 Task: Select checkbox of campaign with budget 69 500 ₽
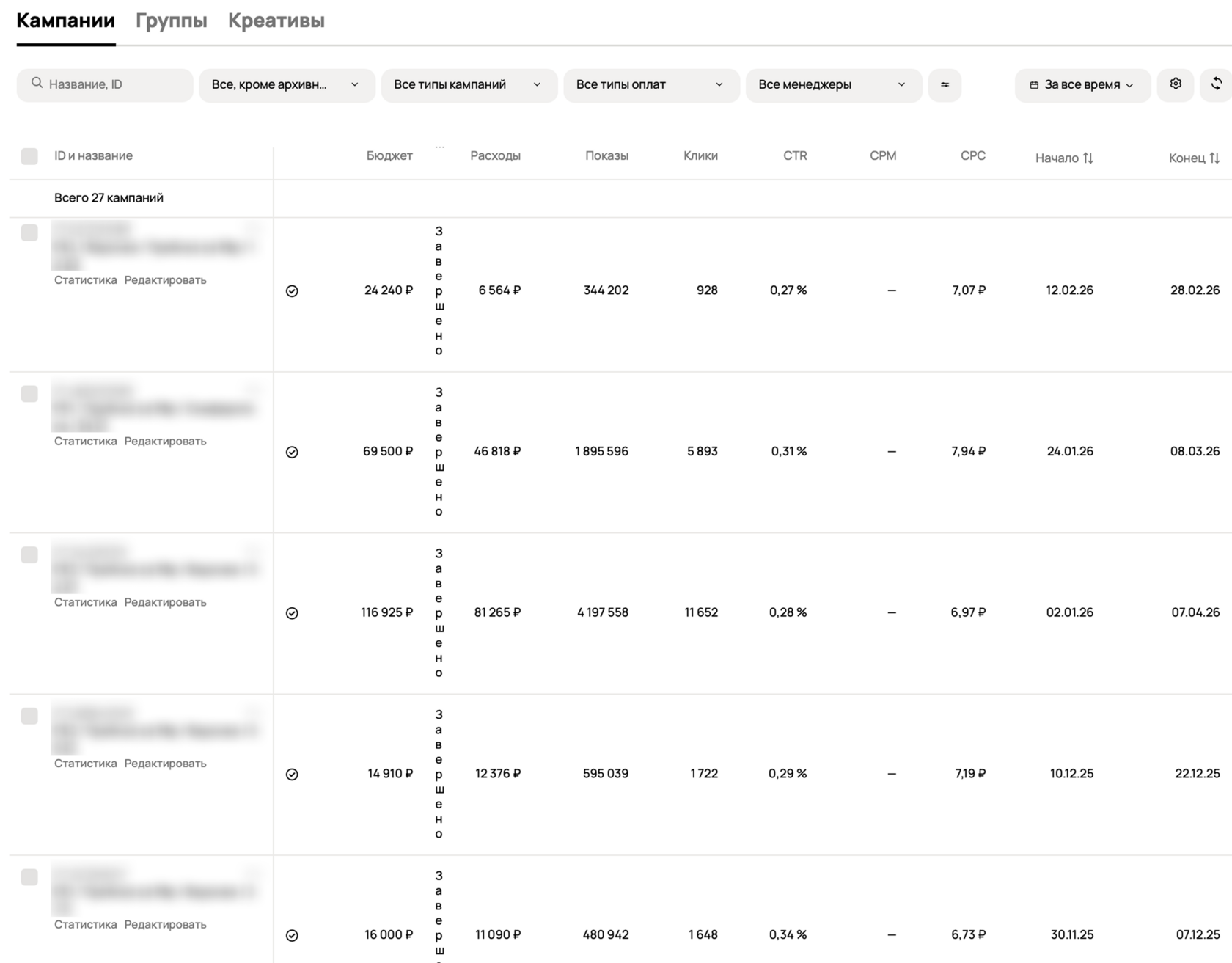pos(29,394)
